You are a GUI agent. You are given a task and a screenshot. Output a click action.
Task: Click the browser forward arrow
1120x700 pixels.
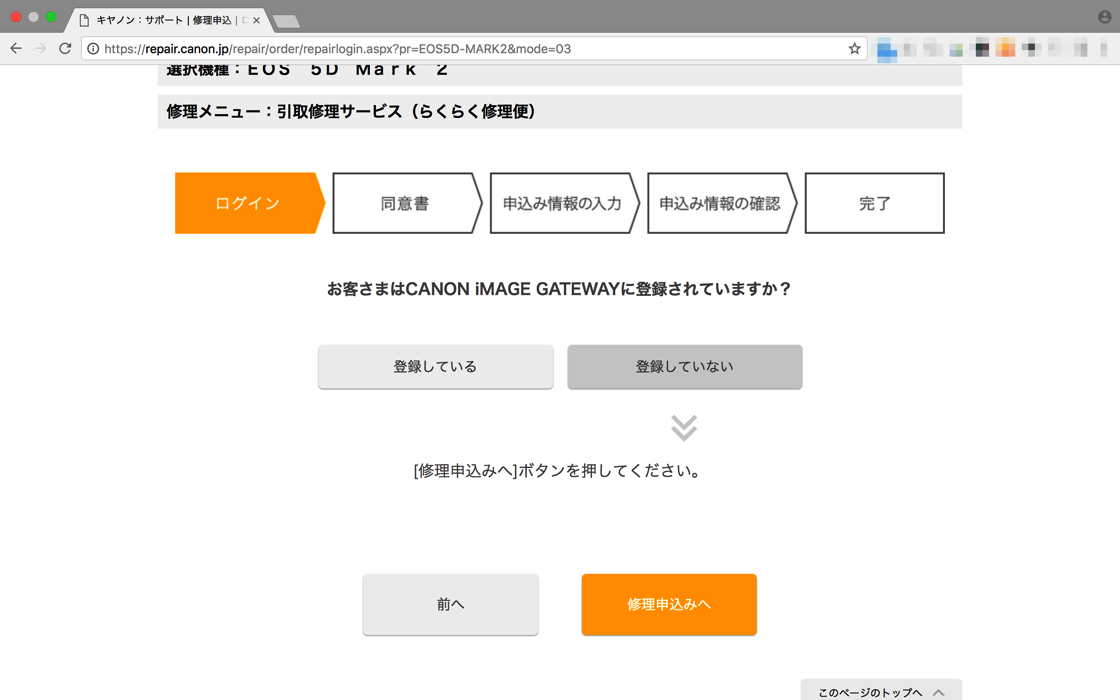point(40,48)
